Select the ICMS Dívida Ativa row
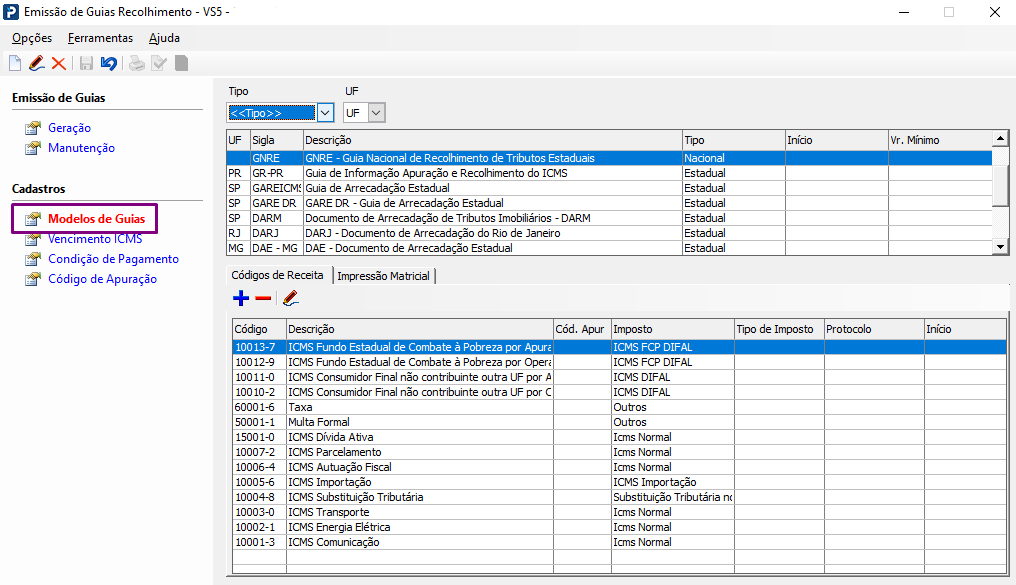This screenshot has height=585, width=1016. pos(619,437)
